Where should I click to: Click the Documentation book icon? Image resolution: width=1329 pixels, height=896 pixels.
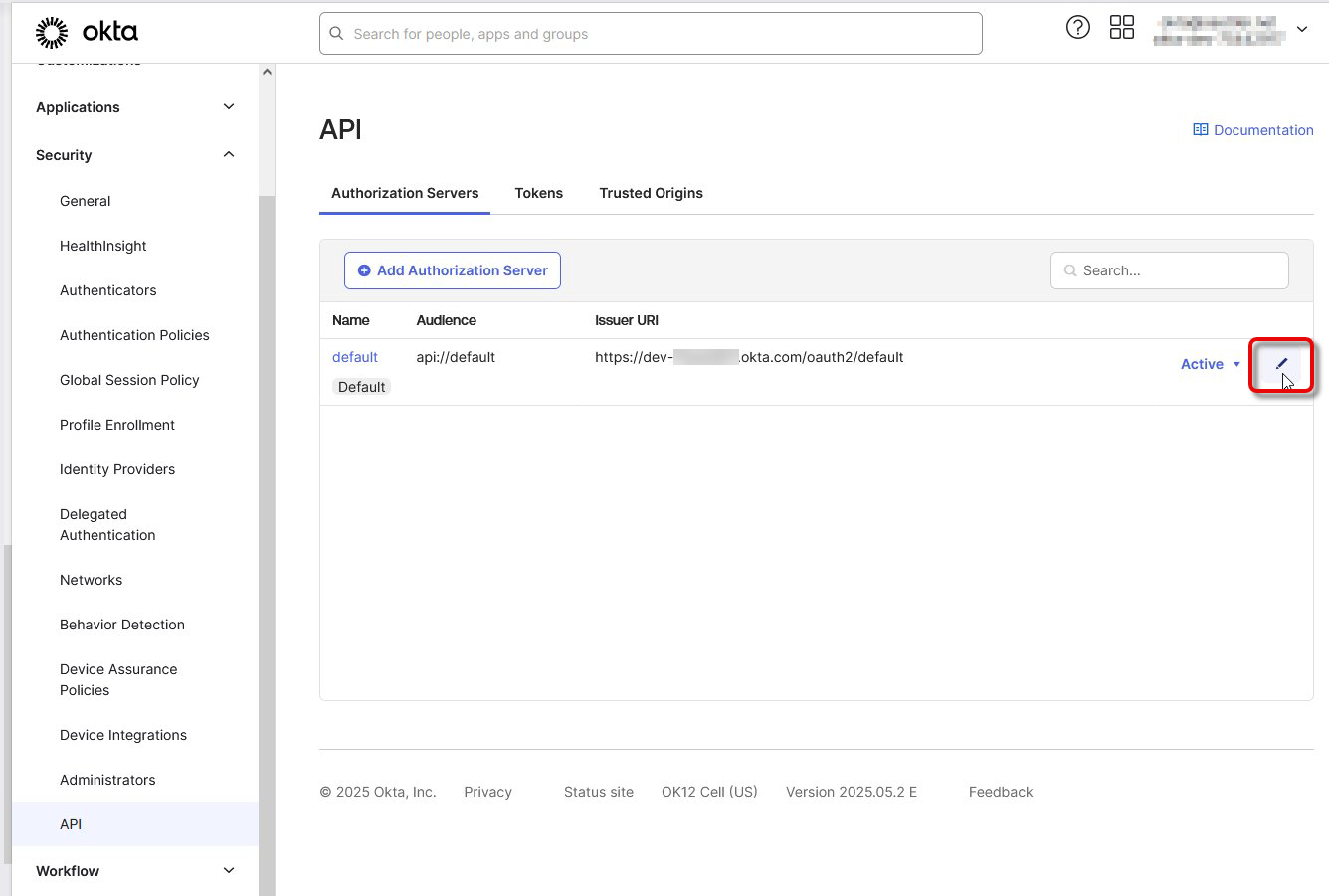(x=1201, y=130)
